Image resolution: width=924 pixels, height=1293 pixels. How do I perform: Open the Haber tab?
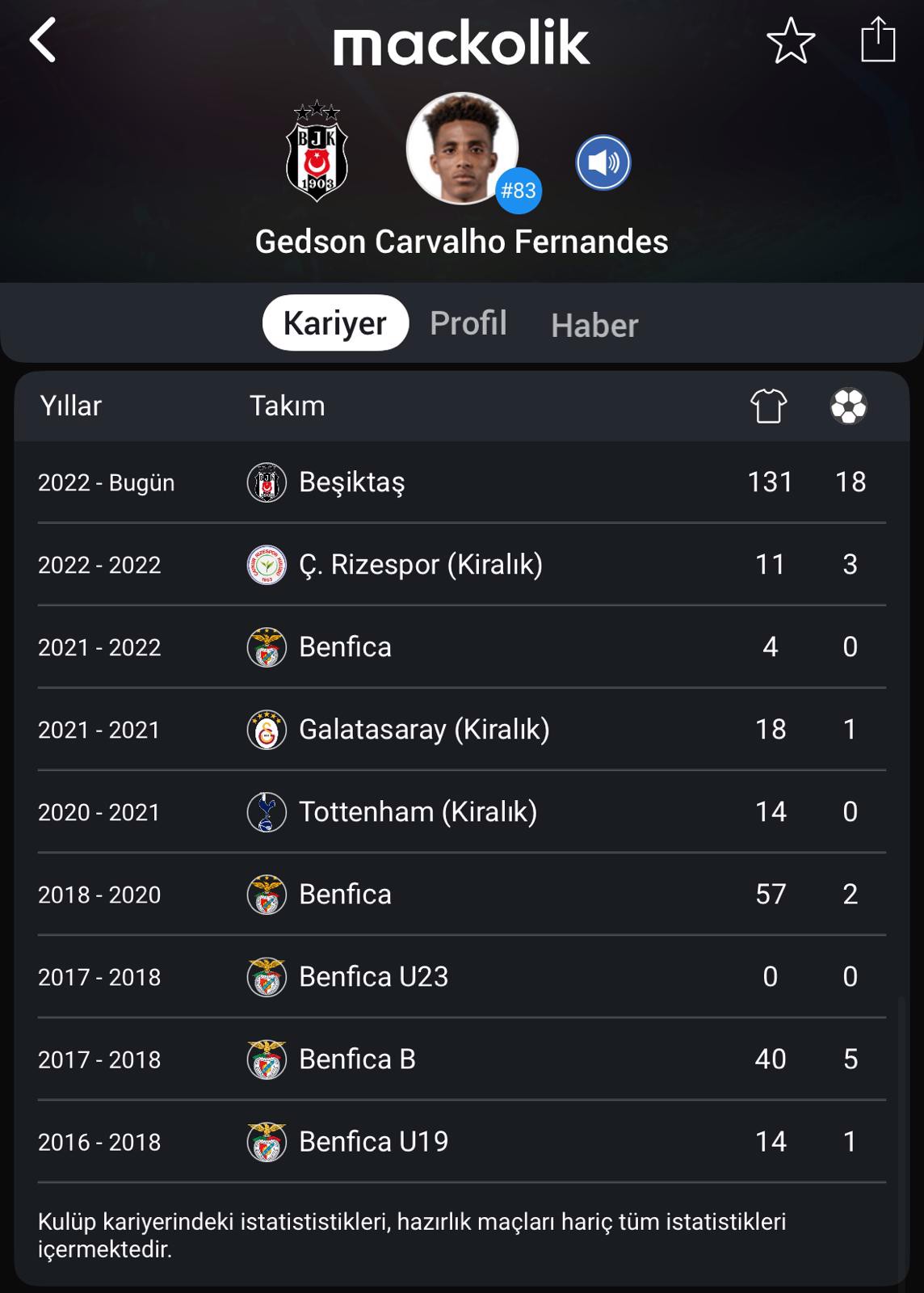coord(594,326)
